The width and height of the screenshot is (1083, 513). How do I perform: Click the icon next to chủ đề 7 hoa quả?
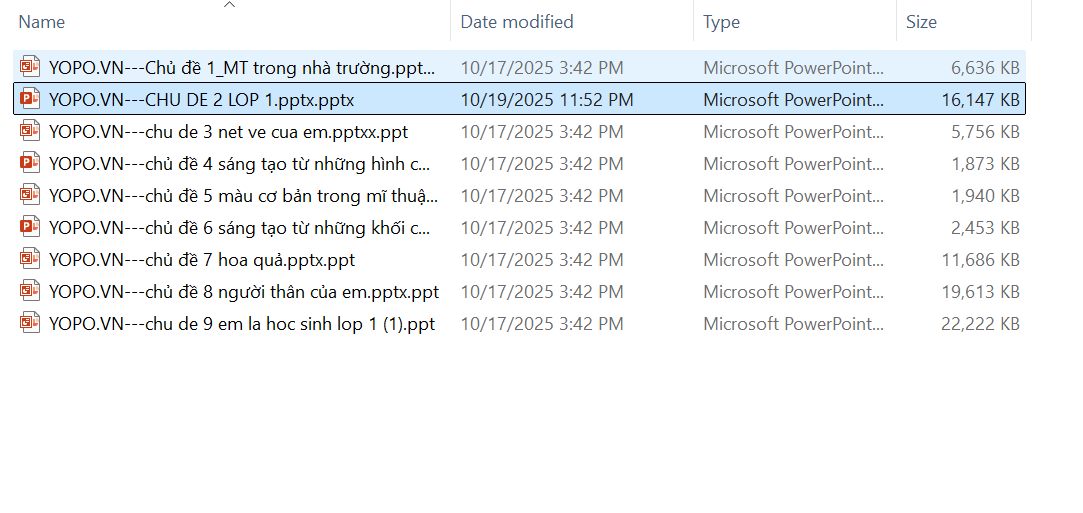pyautogui.click(x=30, y=260)
